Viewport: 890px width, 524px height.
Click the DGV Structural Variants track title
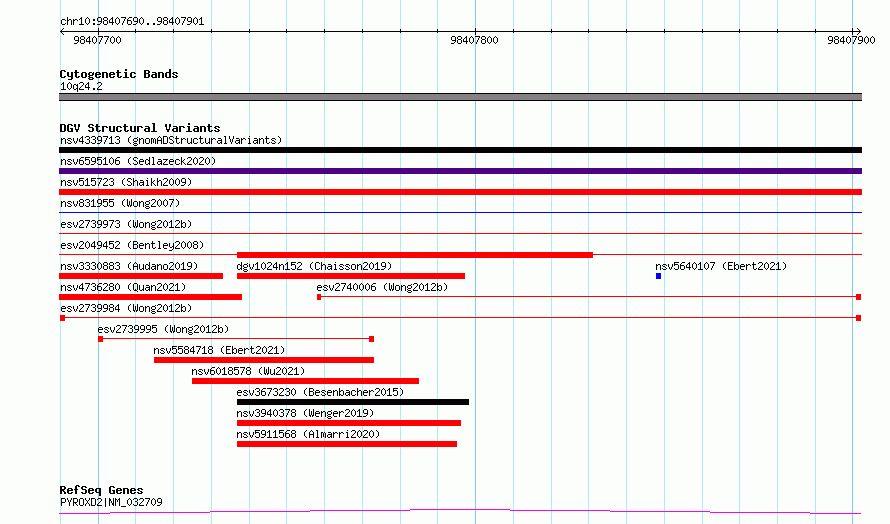coord(140,128)
